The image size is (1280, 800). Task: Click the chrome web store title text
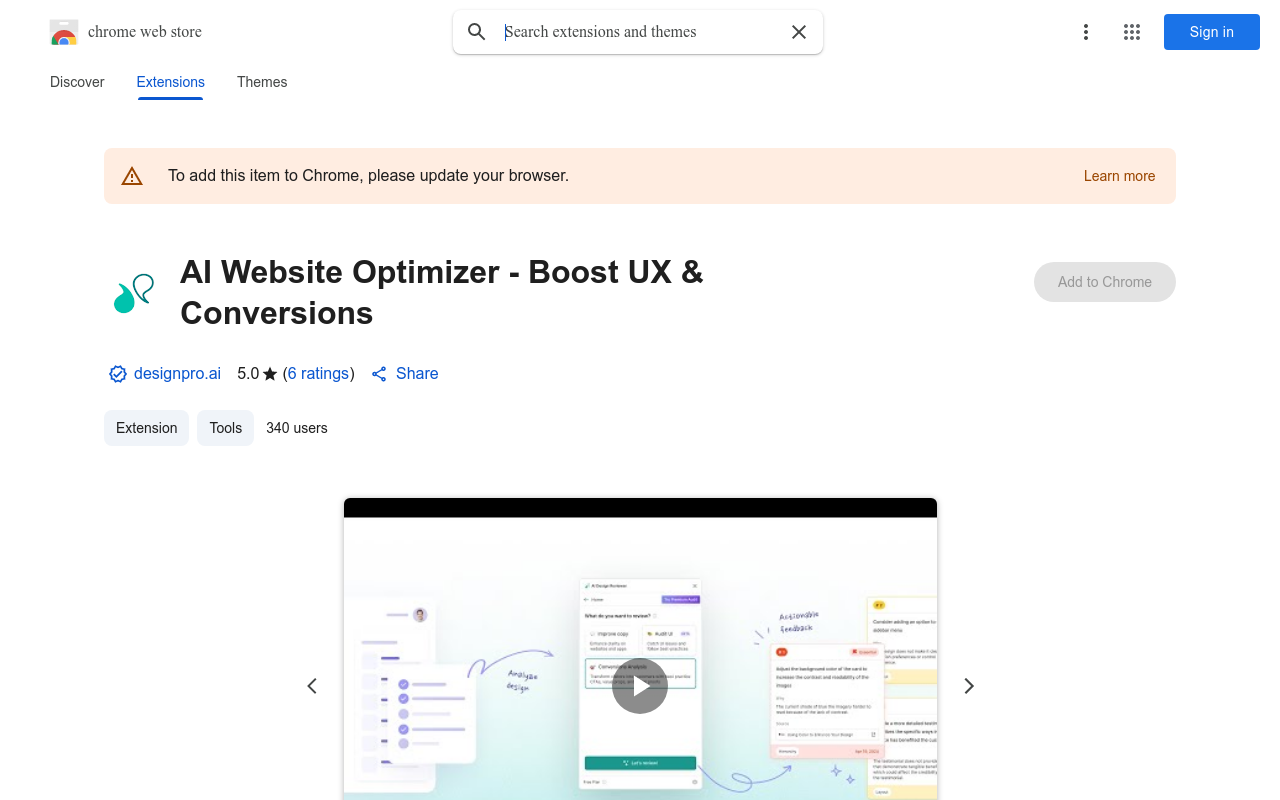[145, 32]
